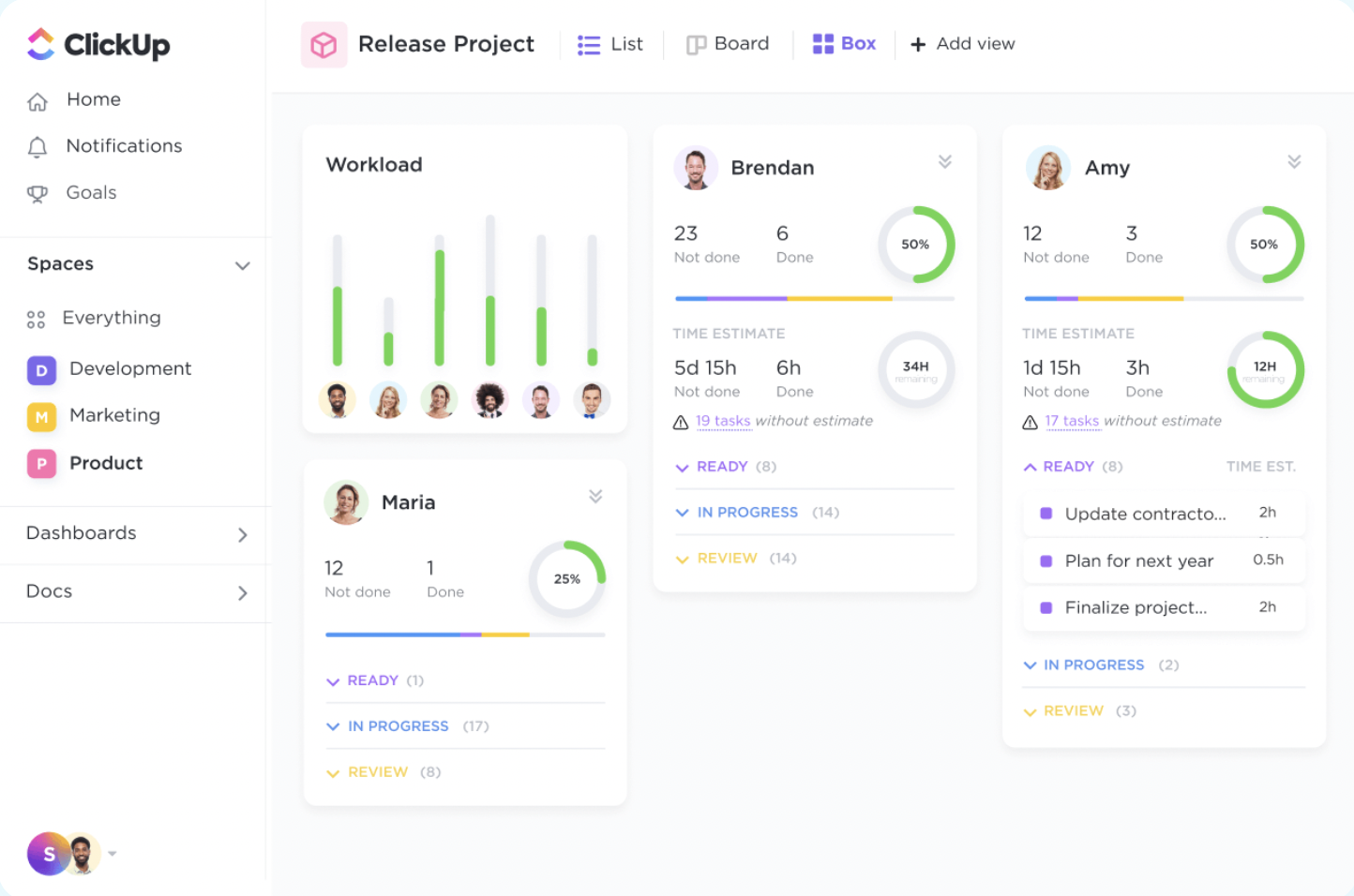Viewport: 1354px width, 896px height.
Task: Click the Add view button
Action: [x=963, y=44]
